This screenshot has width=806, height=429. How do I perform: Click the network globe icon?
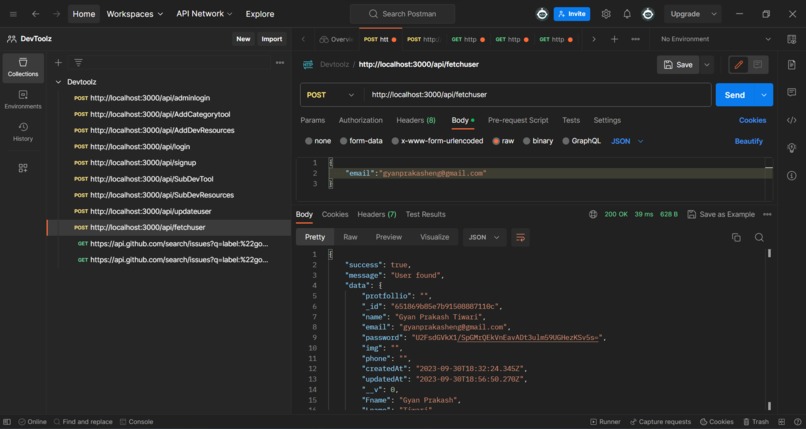[593, 214]
